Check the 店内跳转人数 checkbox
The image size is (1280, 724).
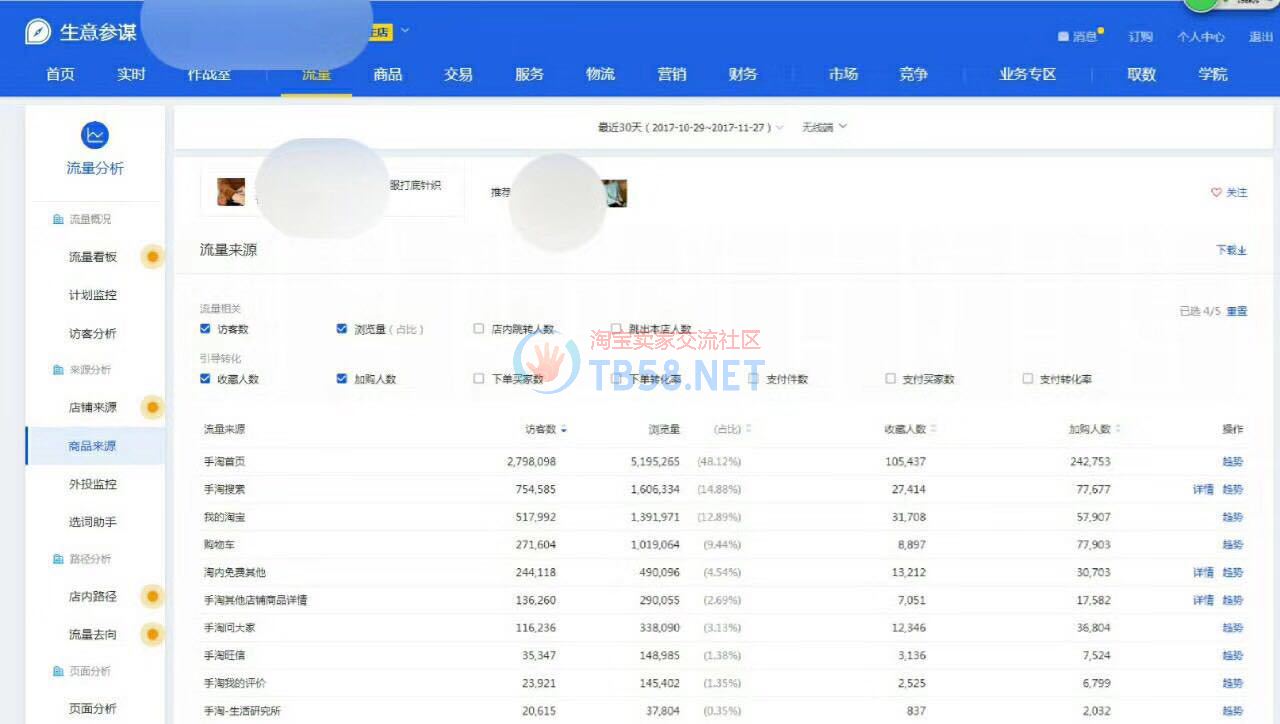(x=479, y=328)
